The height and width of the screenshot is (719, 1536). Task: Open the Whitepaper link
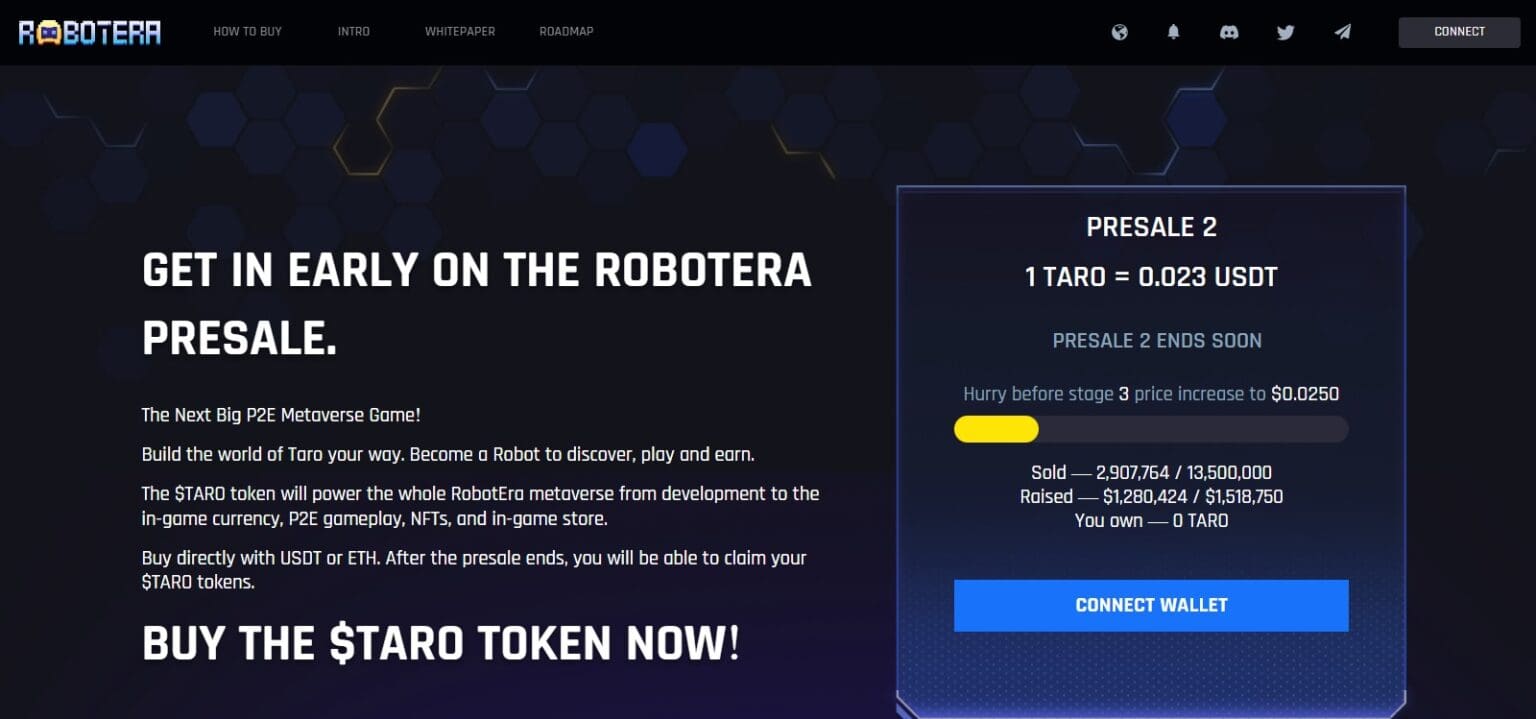pos(460,32)
